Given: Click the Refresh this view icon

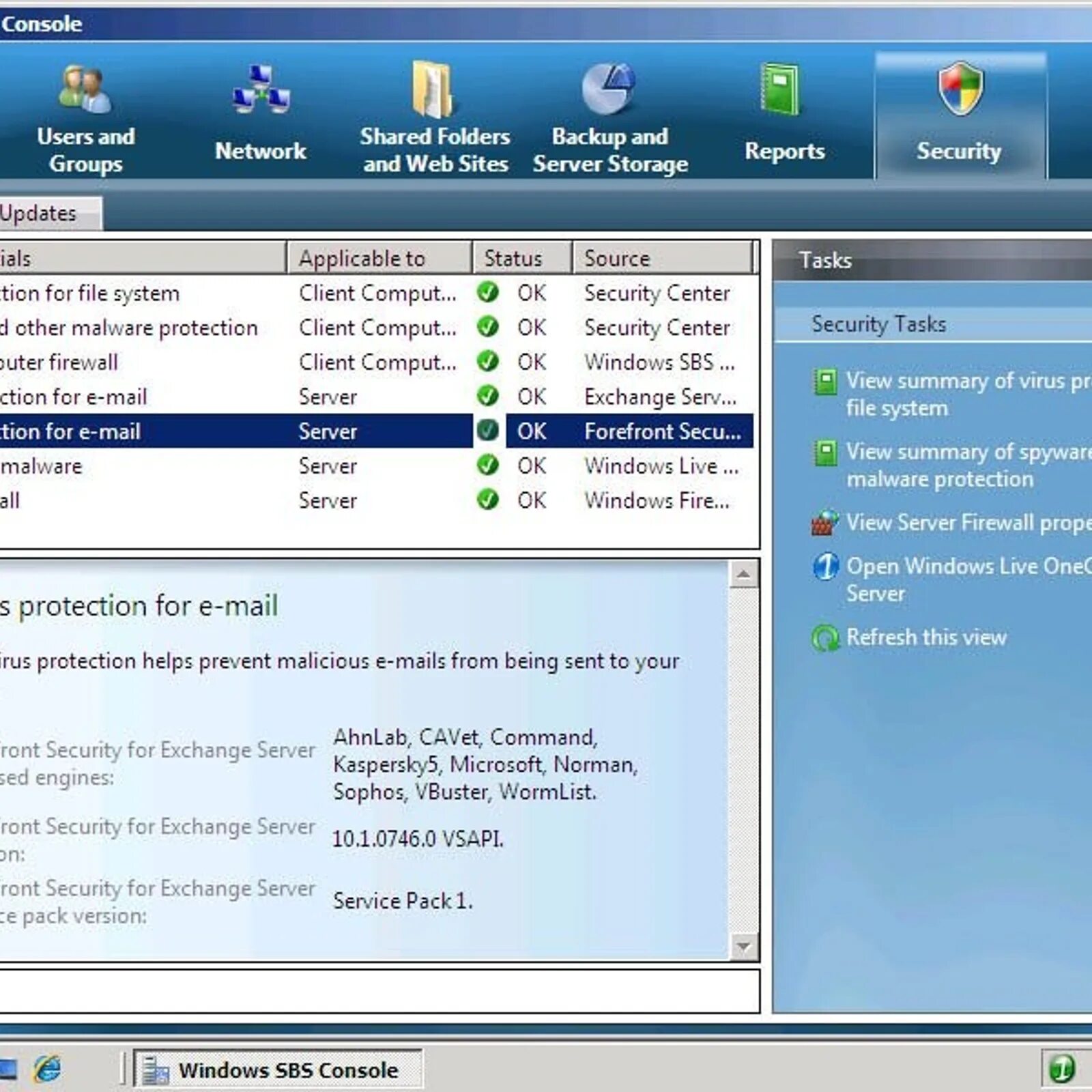Looking at the screenshot, I should click(x=825, y=638).
